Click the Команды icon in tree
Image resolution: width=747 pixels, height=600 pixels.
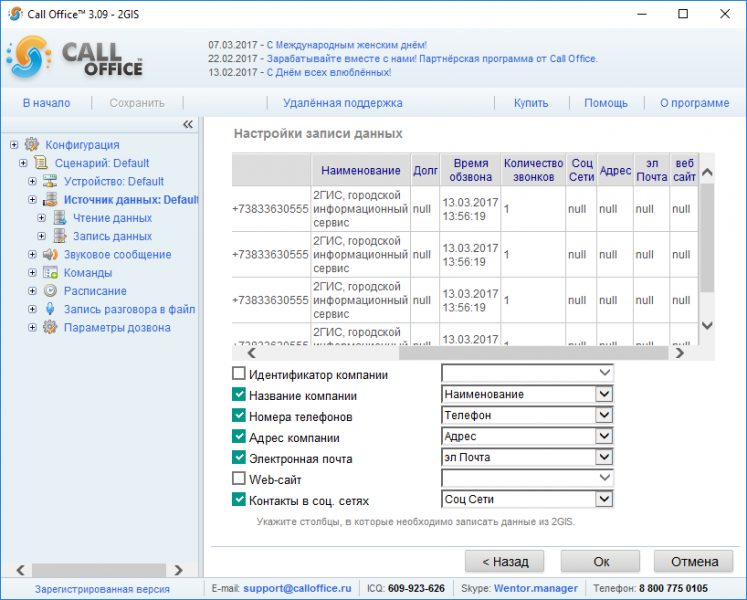coord(50,273)
